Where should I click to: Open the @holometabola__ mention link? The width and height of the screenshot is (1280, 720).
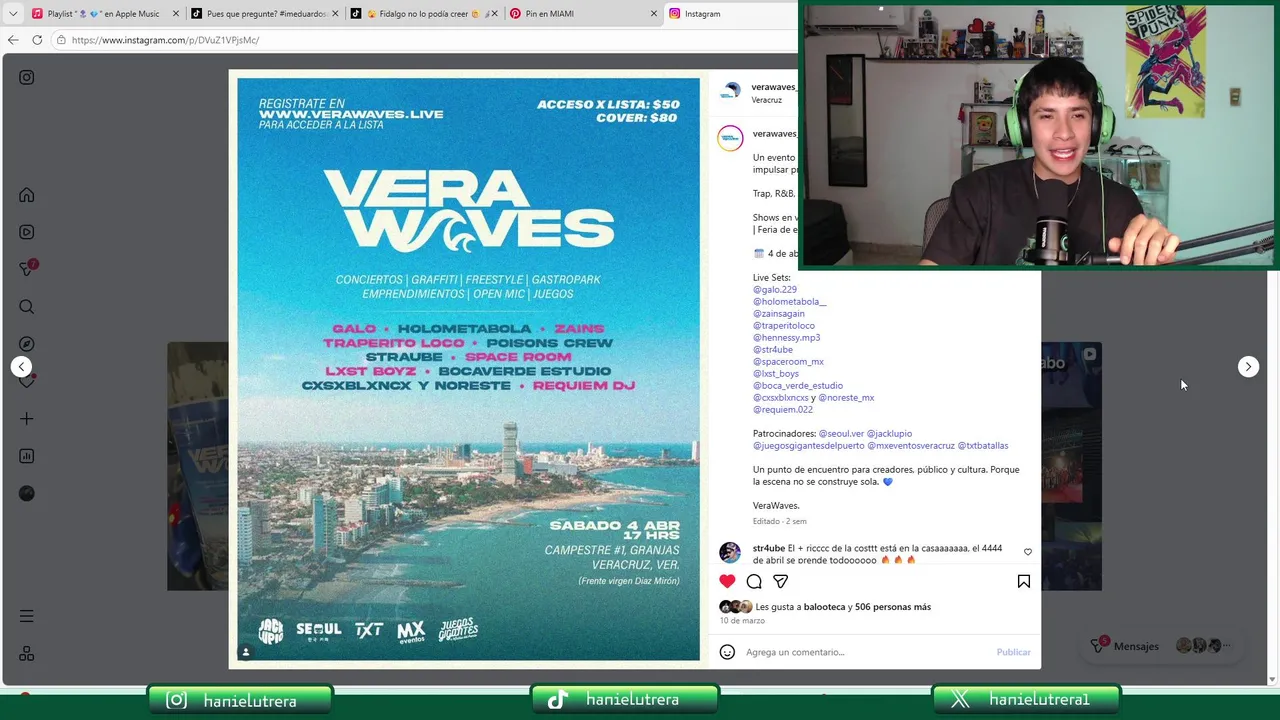pyautogui.click(x=790, y=302)
